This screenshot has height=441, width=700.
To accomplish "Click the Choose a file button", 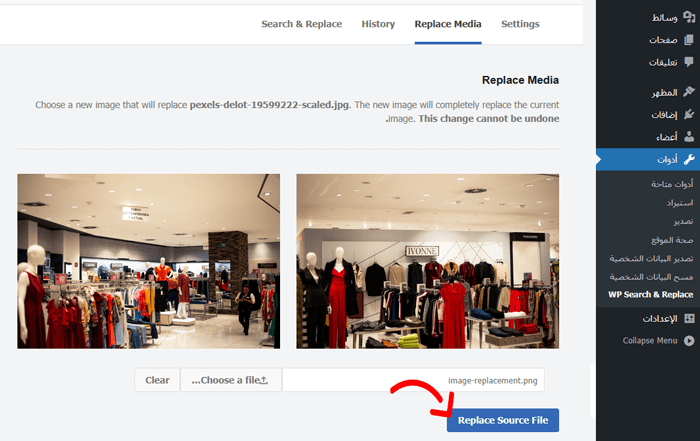I will 231,380.
